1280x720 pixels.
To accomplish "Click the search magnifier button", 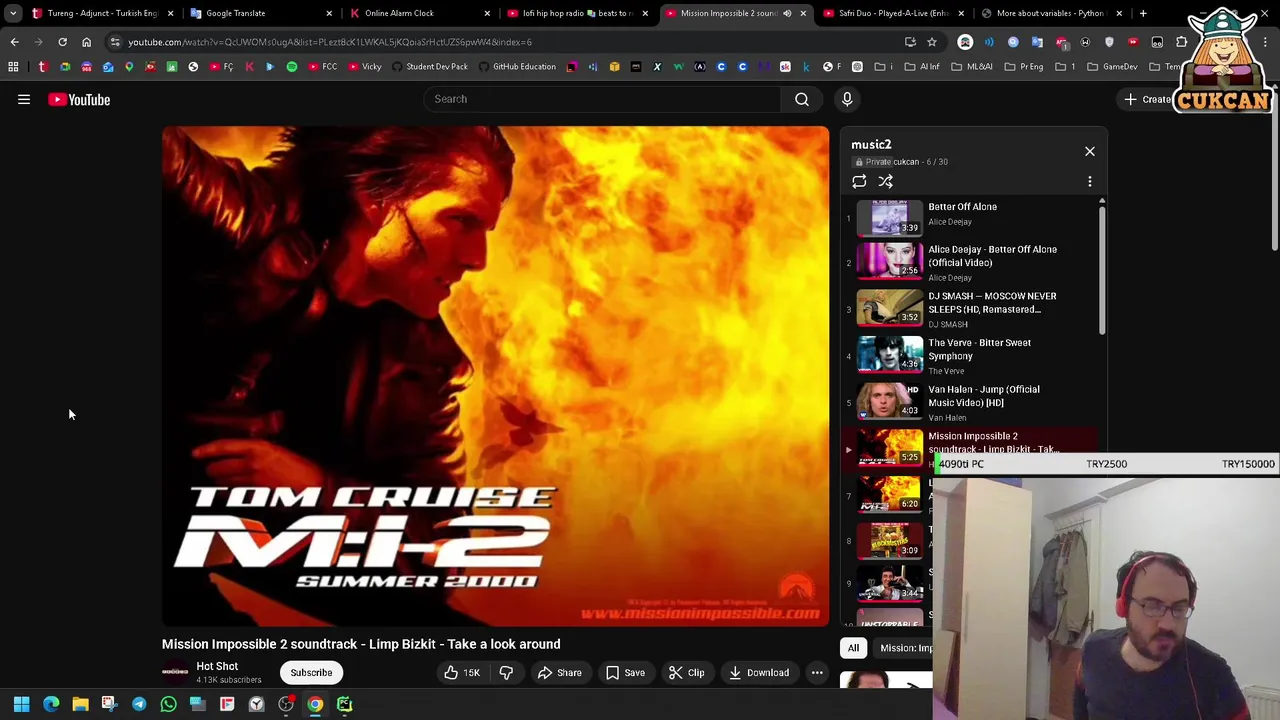I will pyautogui.click(x=802, y=99).
